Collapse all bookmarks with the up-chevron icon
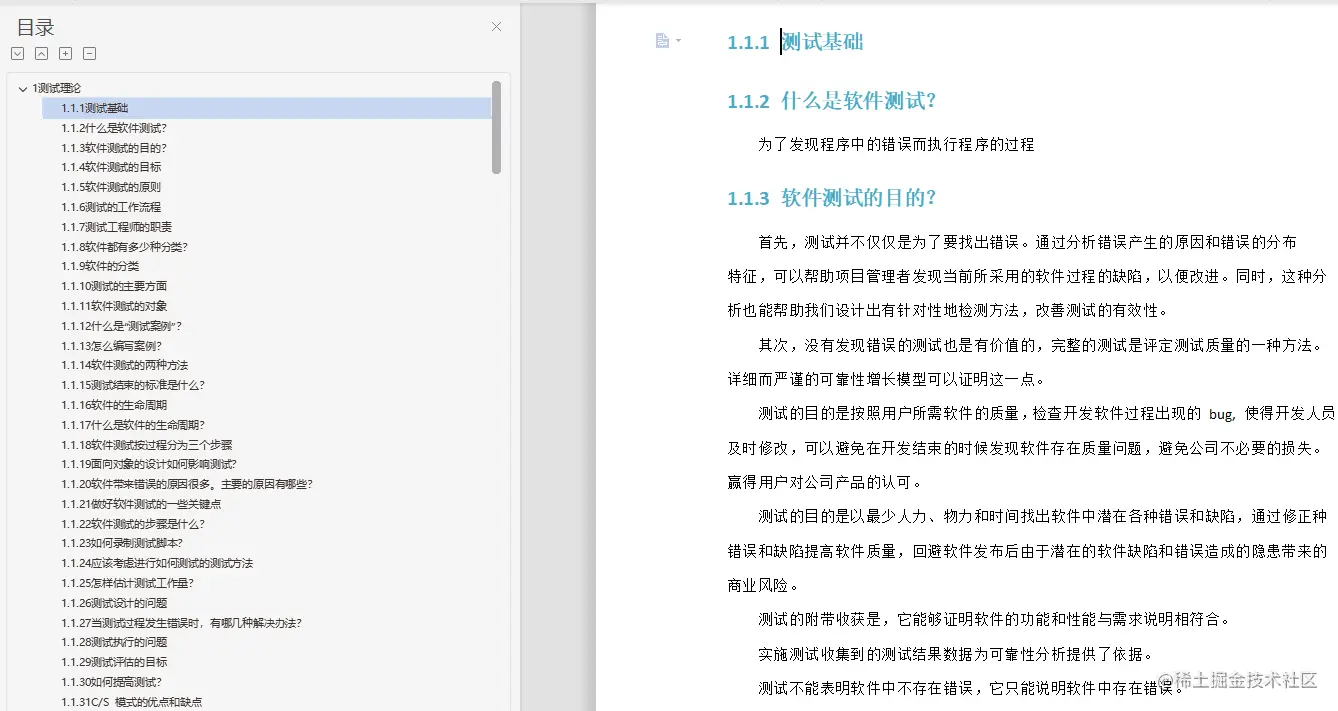This screenshot has height=711, width=1338. pyautogui.click(x=41, y=53)
